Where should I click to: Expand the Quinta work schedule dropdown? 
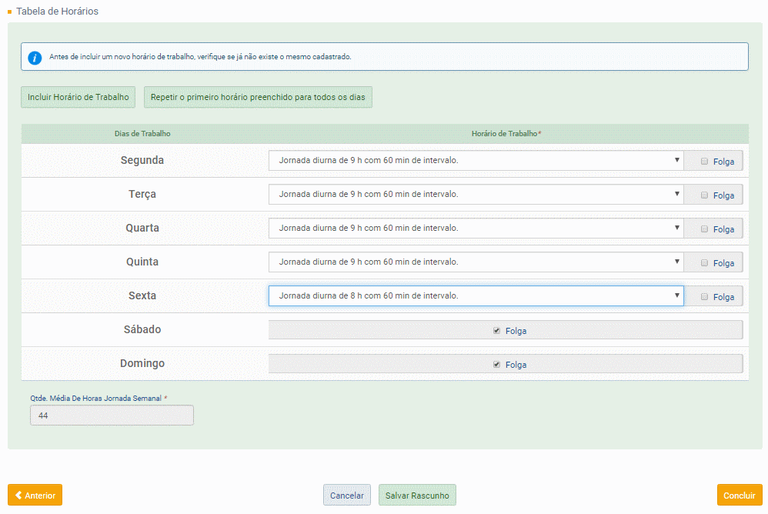475,262
